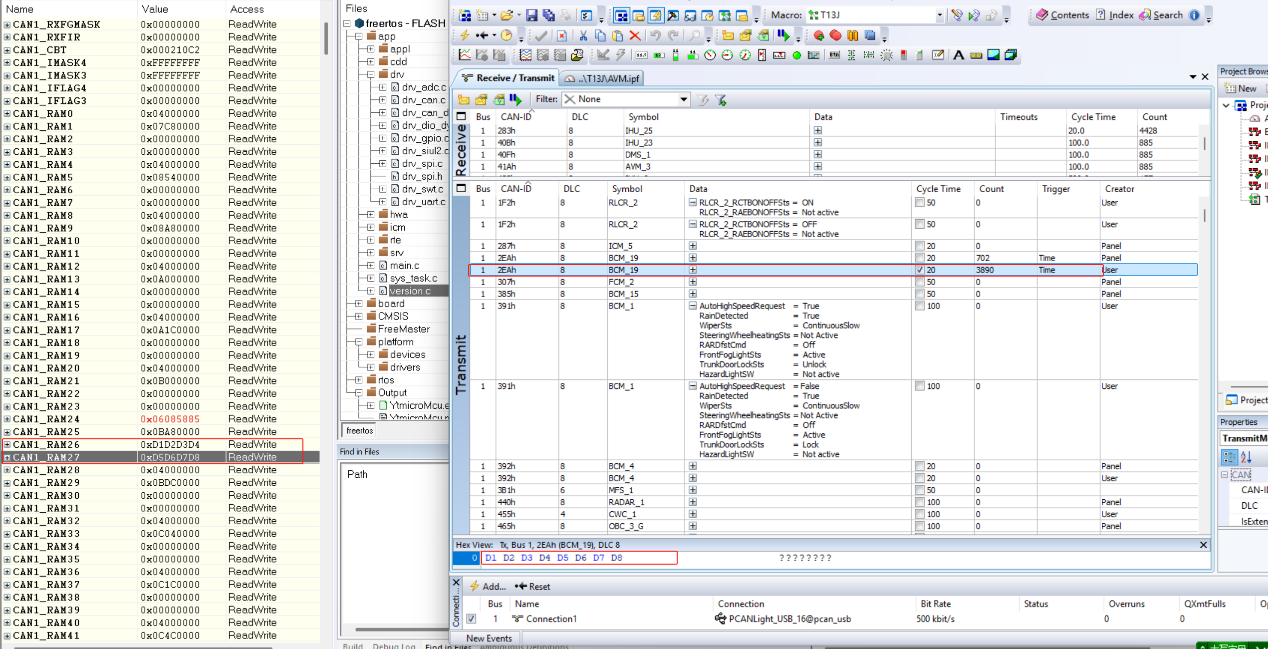Select version.c in Files tree
The image size is (1268, 649).
(410, 290)
